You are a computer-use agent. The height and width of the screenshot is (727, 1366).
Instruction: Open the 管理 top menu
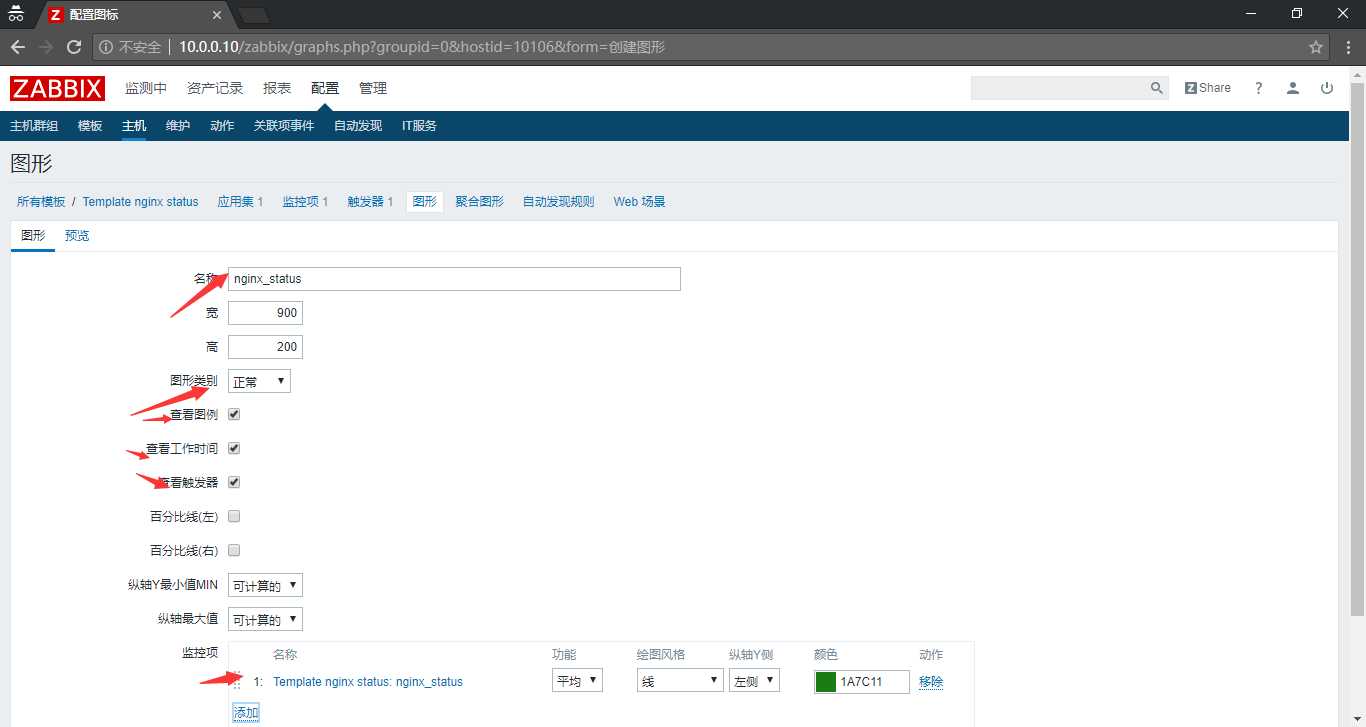click(373, 88)
